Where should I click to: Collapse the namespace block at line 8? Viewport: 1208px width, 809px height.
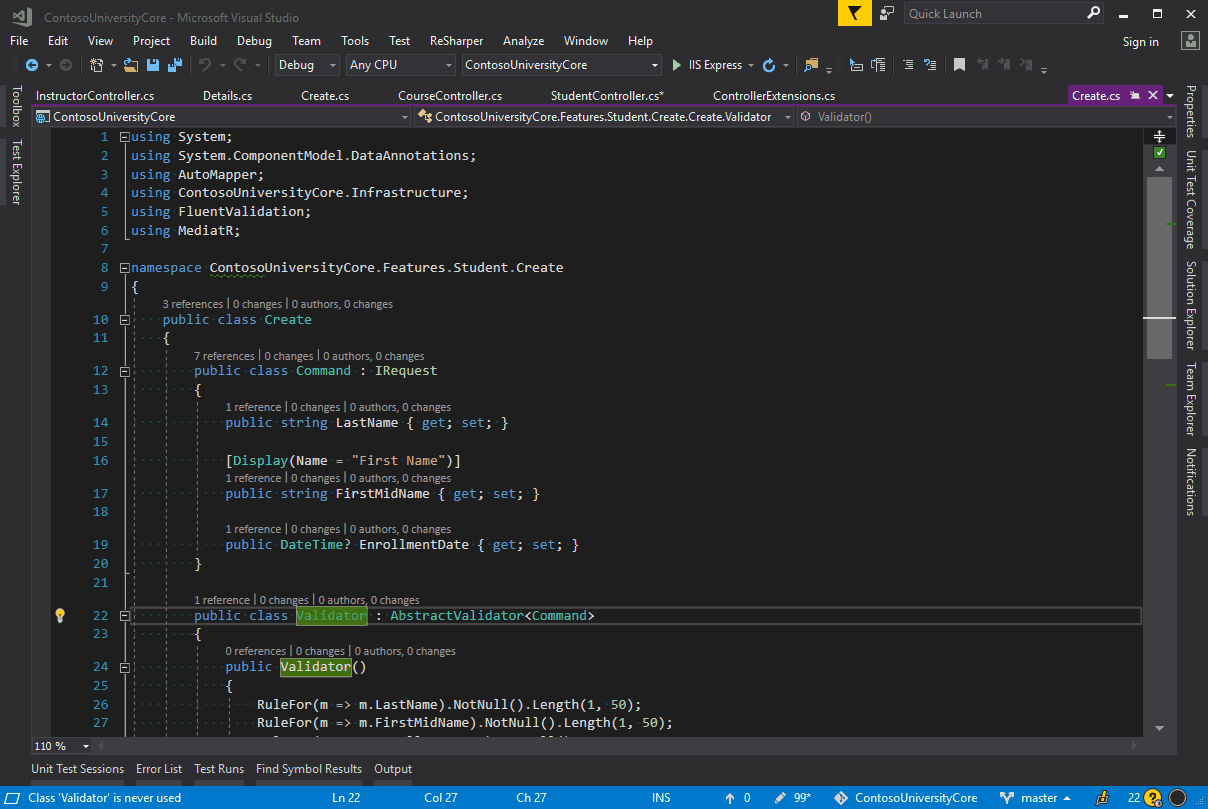[124, 268]
